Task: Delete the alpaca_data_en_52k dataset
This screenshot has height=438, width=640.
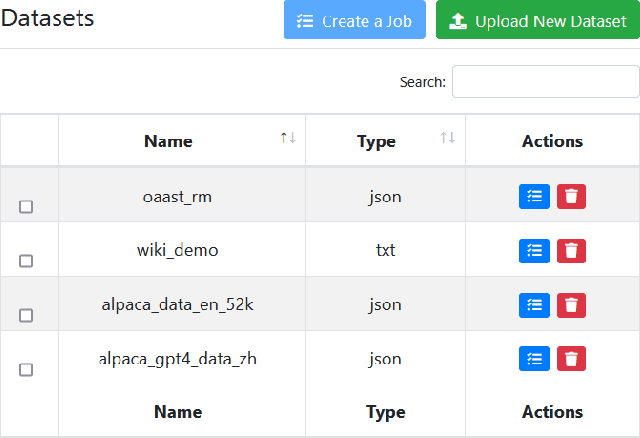Action: [571, 305]
